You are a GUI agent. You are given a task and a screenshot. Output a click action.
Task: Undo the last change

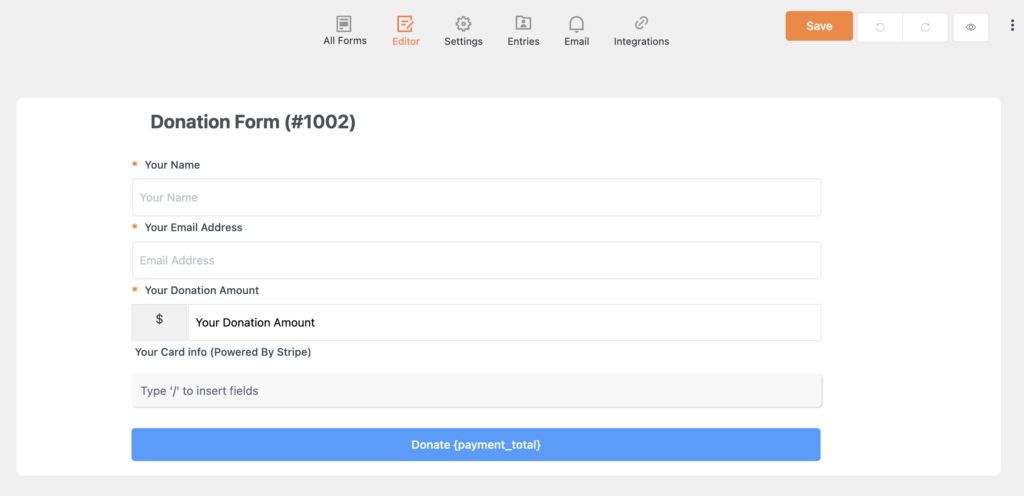tap(880, 27)
